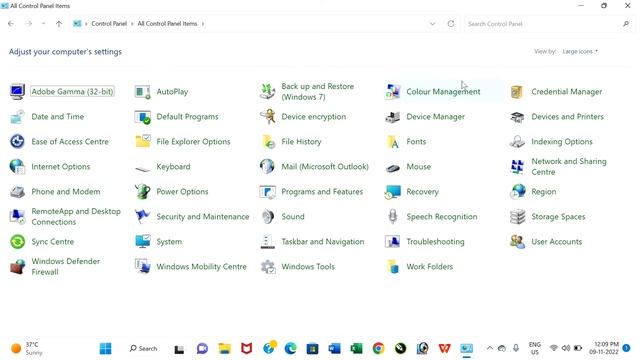
Task: Go up one level arrow
Action: coord(59,24)
